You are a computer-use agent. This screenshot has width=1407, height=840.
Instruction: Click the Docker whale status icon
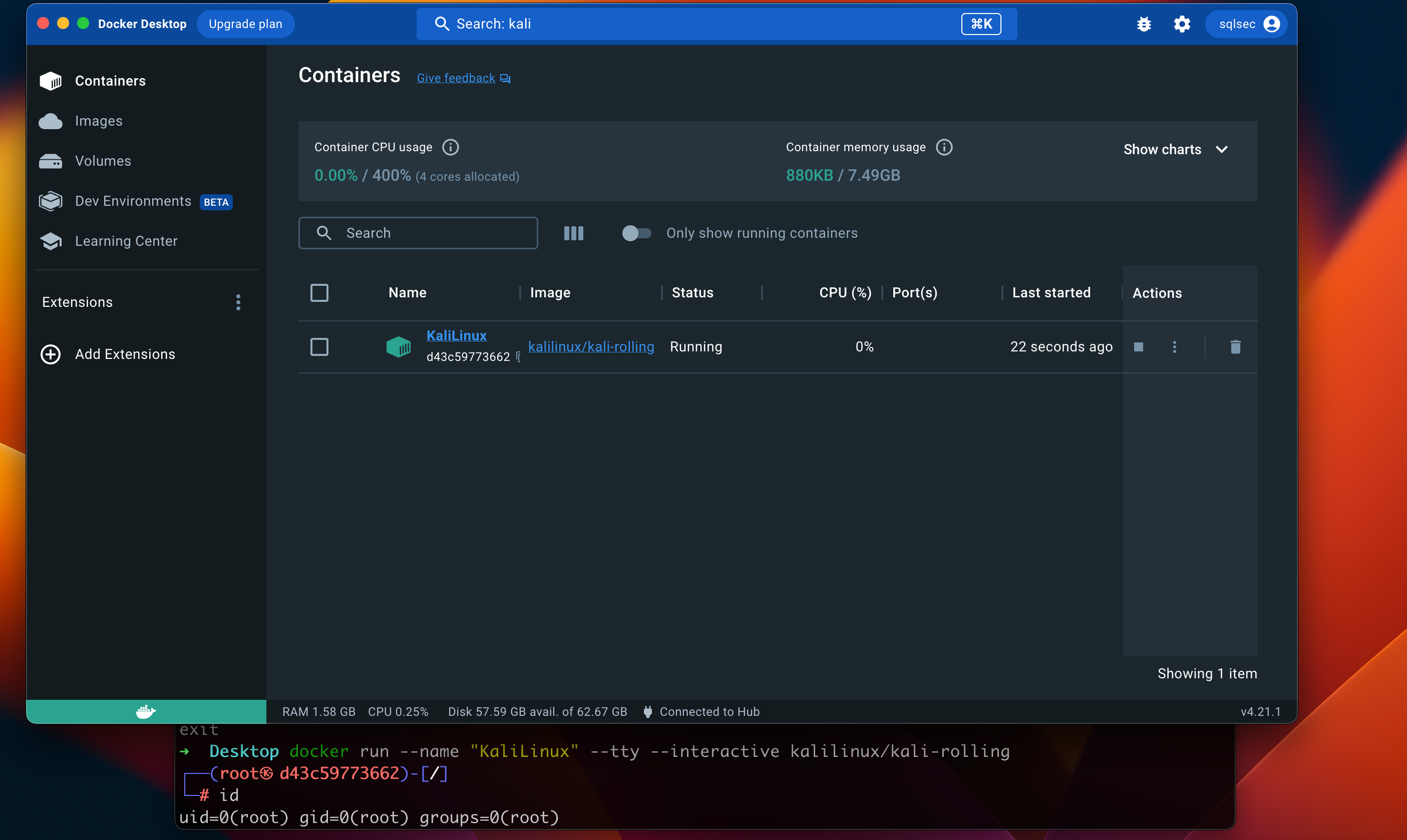(x=146, y=711)
